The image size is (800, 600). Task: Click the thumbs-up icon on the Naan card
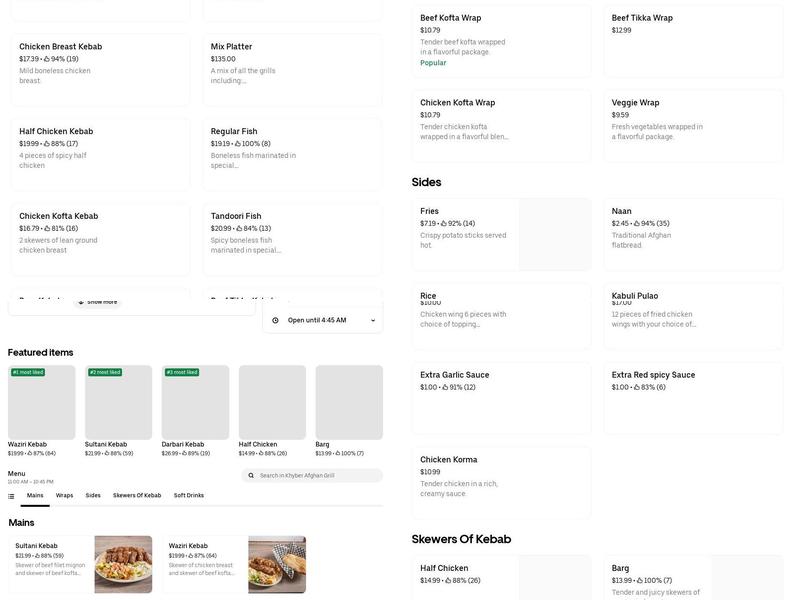point(638,223)
